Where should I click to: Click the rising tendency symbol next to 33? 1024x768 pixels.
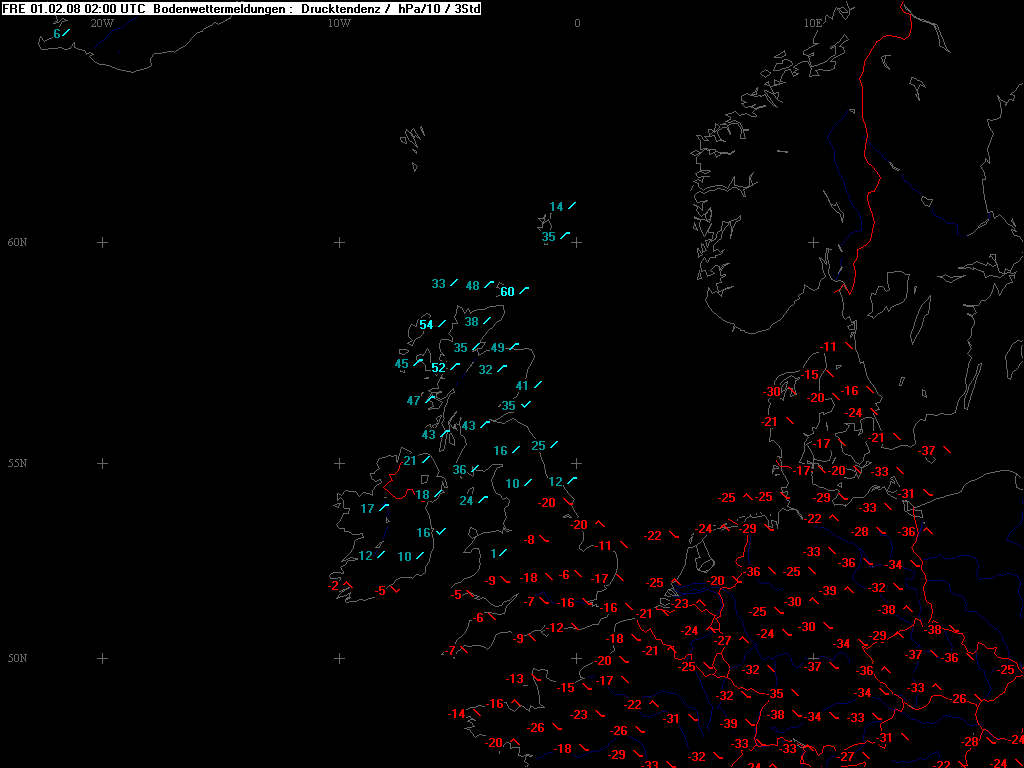click(x=454, y=283)
